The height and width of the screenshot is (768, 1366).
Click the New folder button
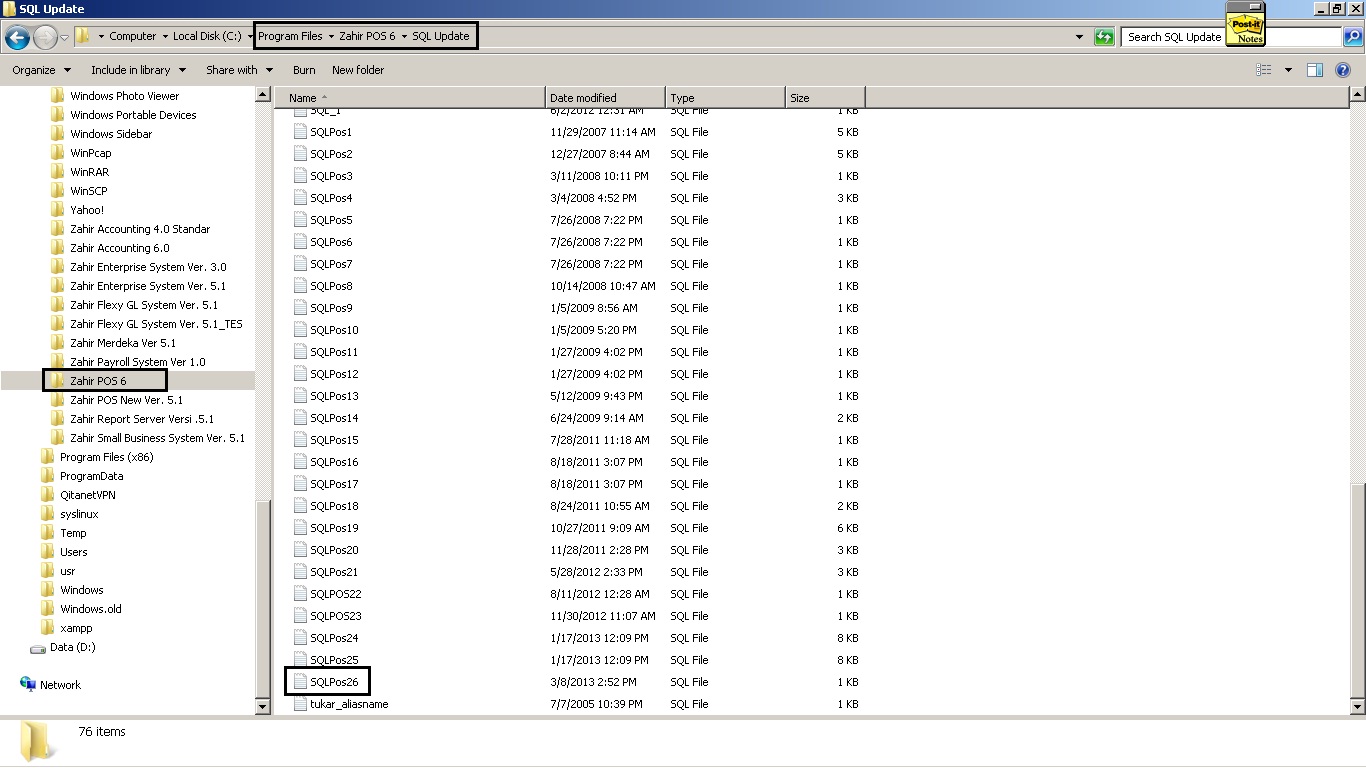coord(358,70)
